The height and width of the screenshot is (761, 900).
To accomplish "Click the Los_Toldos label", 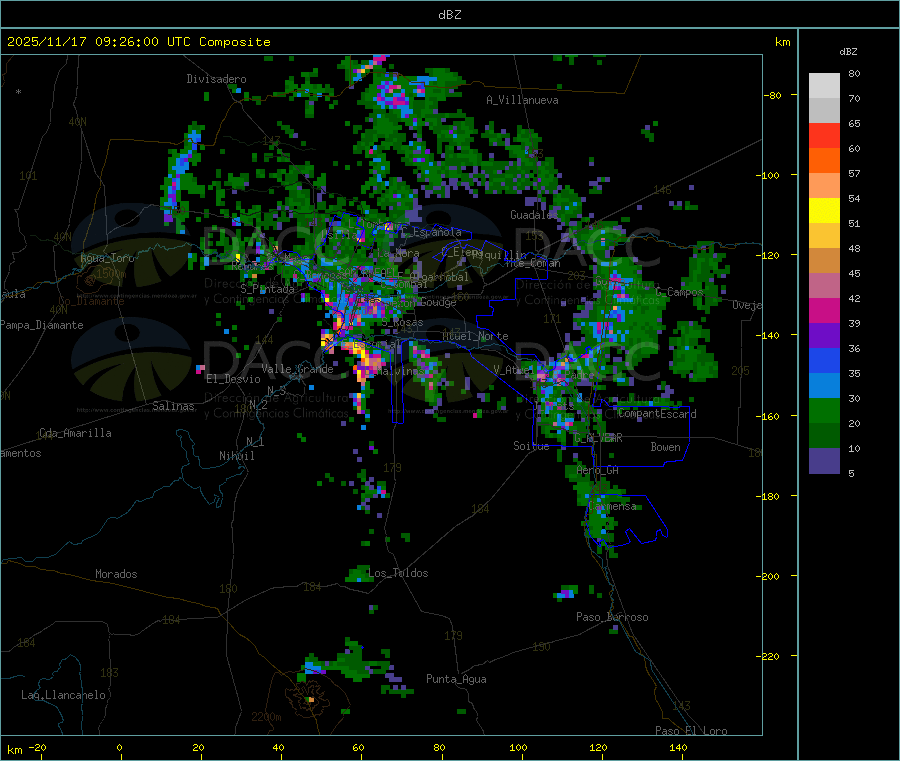I will click(398, 573).
